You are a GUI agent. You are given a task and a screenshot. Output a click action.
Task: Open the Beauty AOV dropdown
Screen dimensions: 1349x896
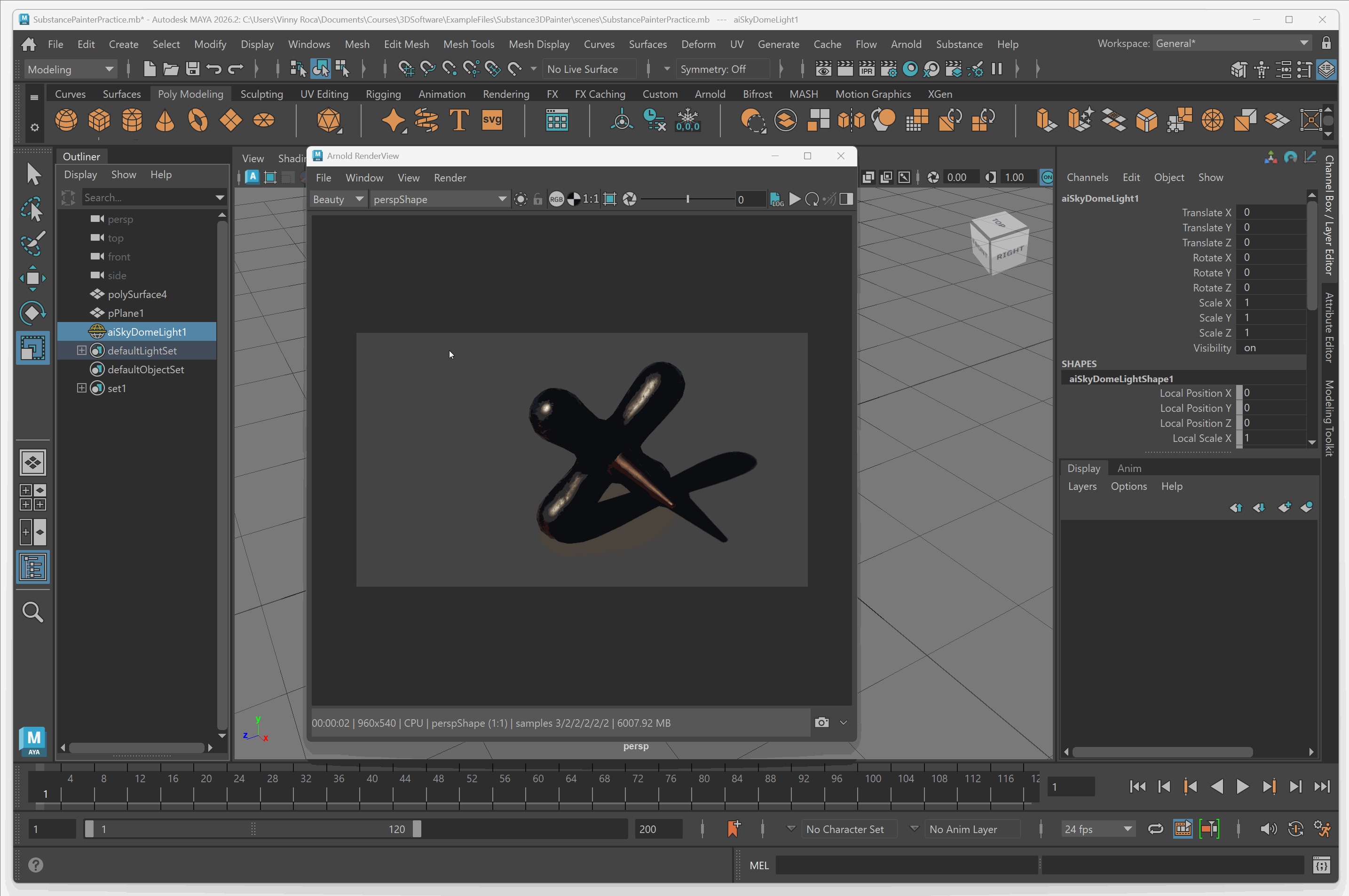point(338,199)
